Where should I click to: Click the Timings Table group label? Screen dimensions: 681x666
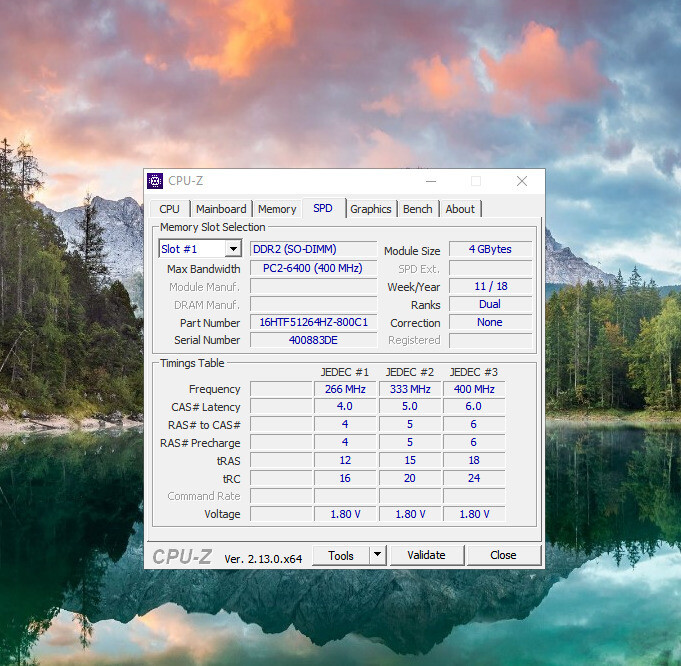click(x=192, y=363)
